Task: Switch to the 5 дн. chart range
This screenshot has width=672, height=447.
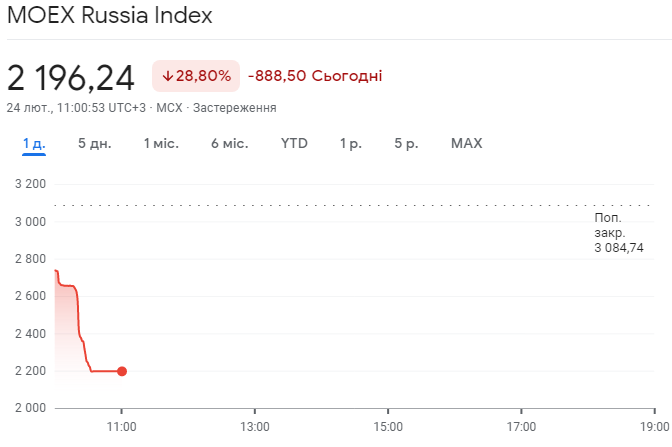Action: (95, 144)
